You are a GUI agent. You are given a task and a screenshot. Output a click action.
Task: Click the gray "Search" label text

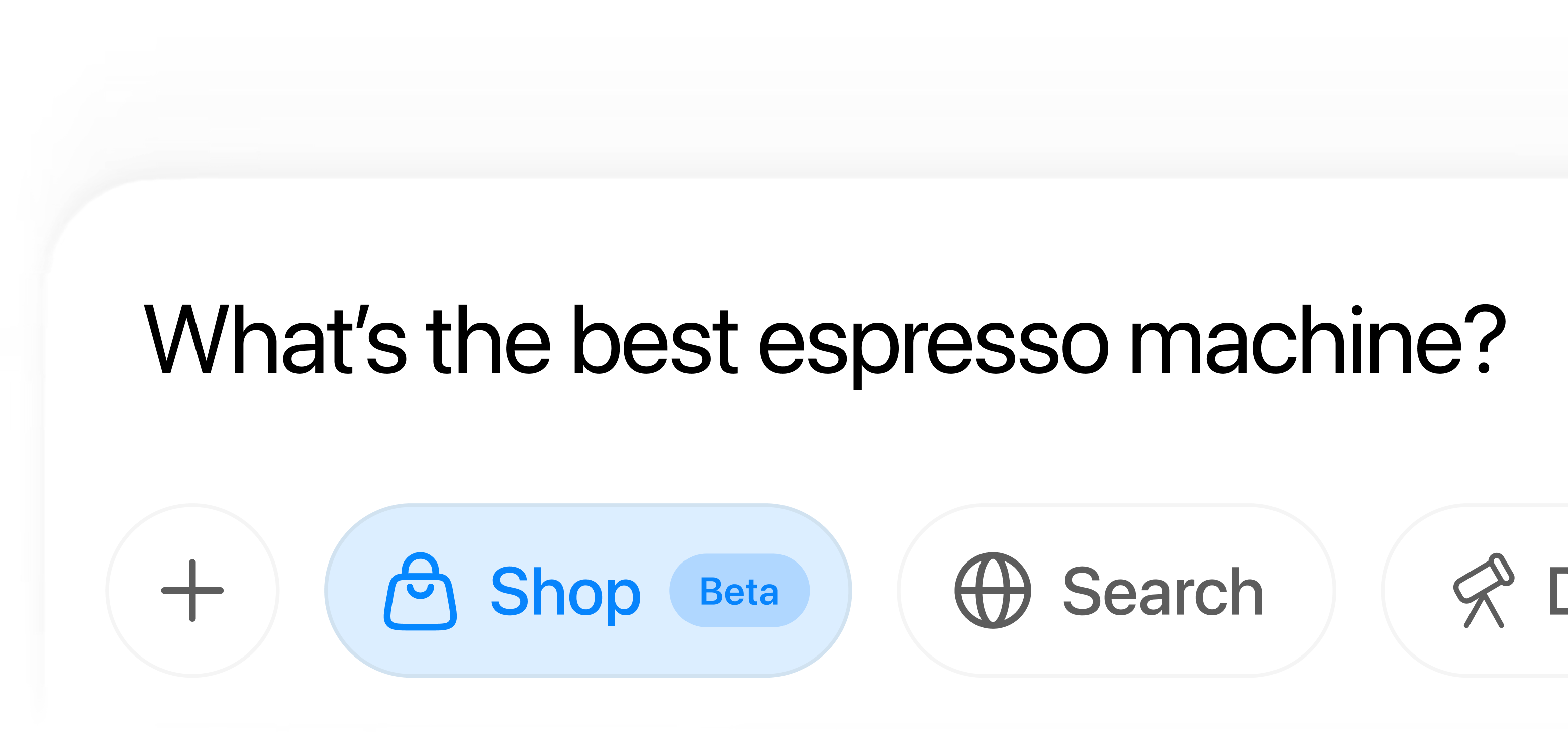pyautogui.click(x=1163, y=592)
